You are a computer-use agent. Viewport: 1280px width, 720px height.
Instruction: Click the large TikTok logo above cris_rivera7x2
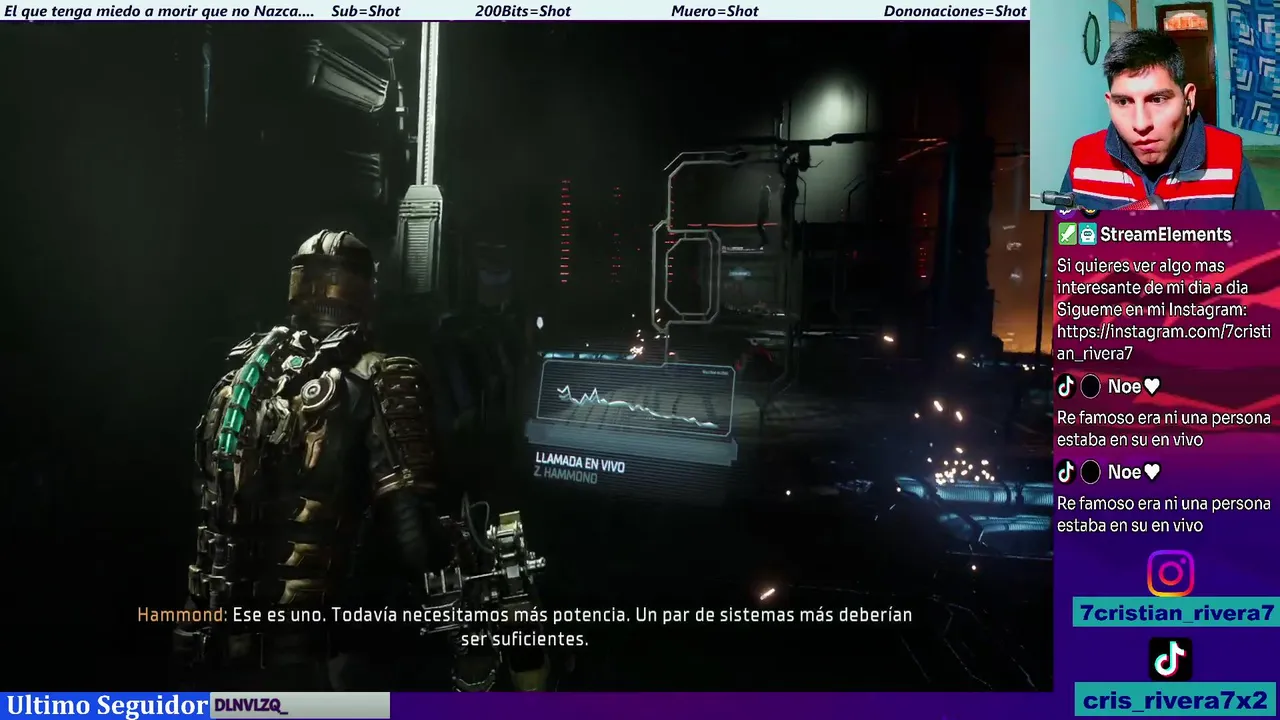[x=1170, y=658]
